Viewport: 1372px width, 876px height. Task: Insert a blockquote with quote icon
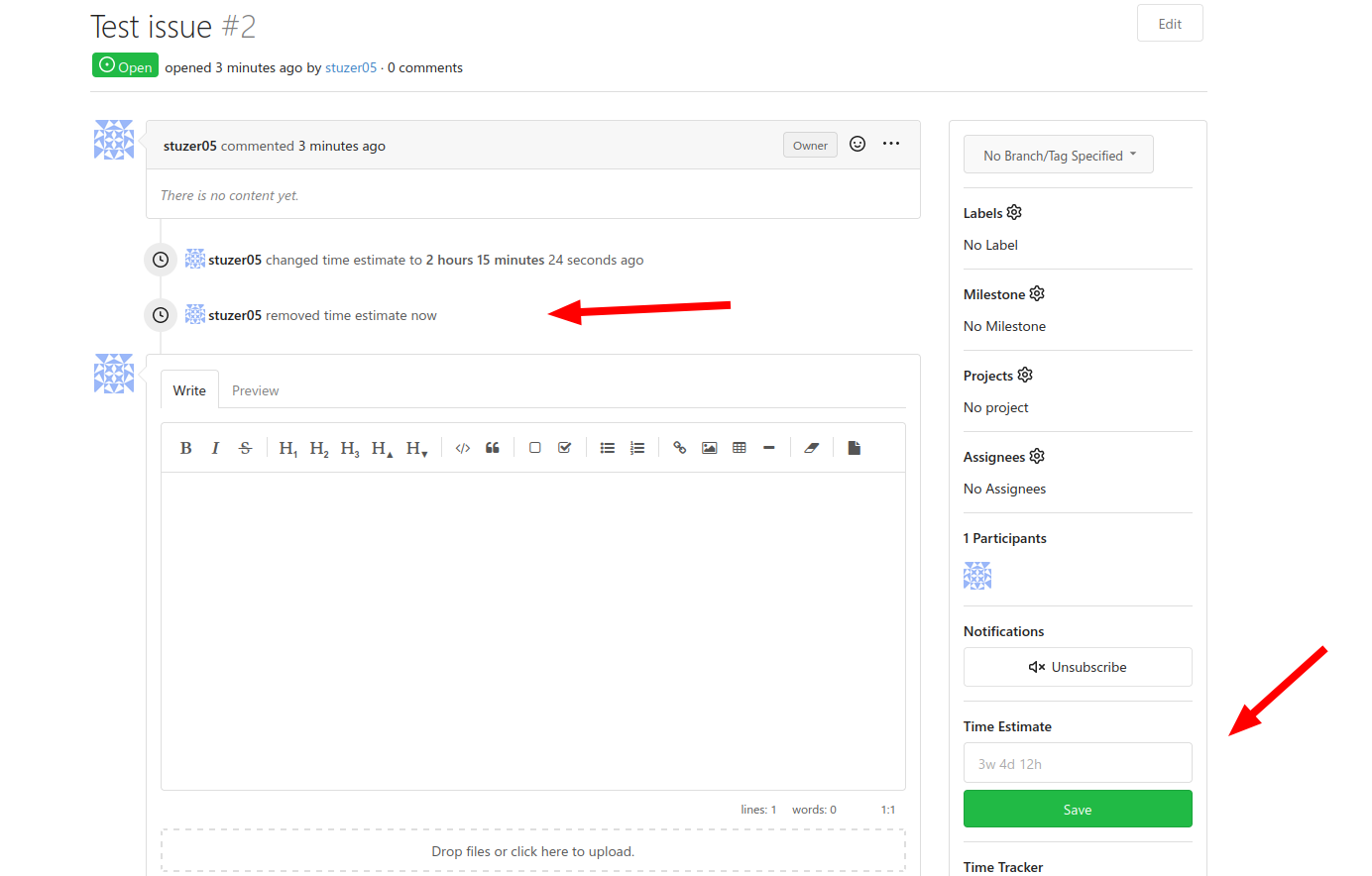tap(492, 448)
